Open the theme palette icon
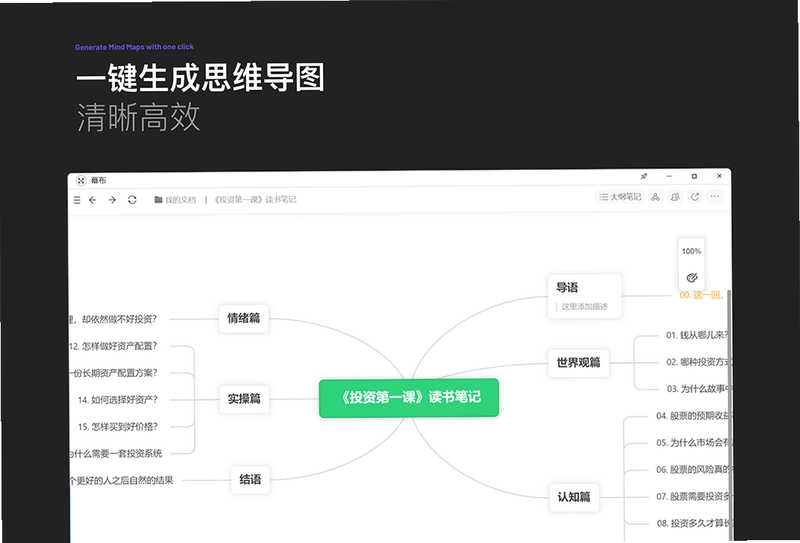This screenshot has height=543, width=800. pyautogui.click(x=692, y=277)
